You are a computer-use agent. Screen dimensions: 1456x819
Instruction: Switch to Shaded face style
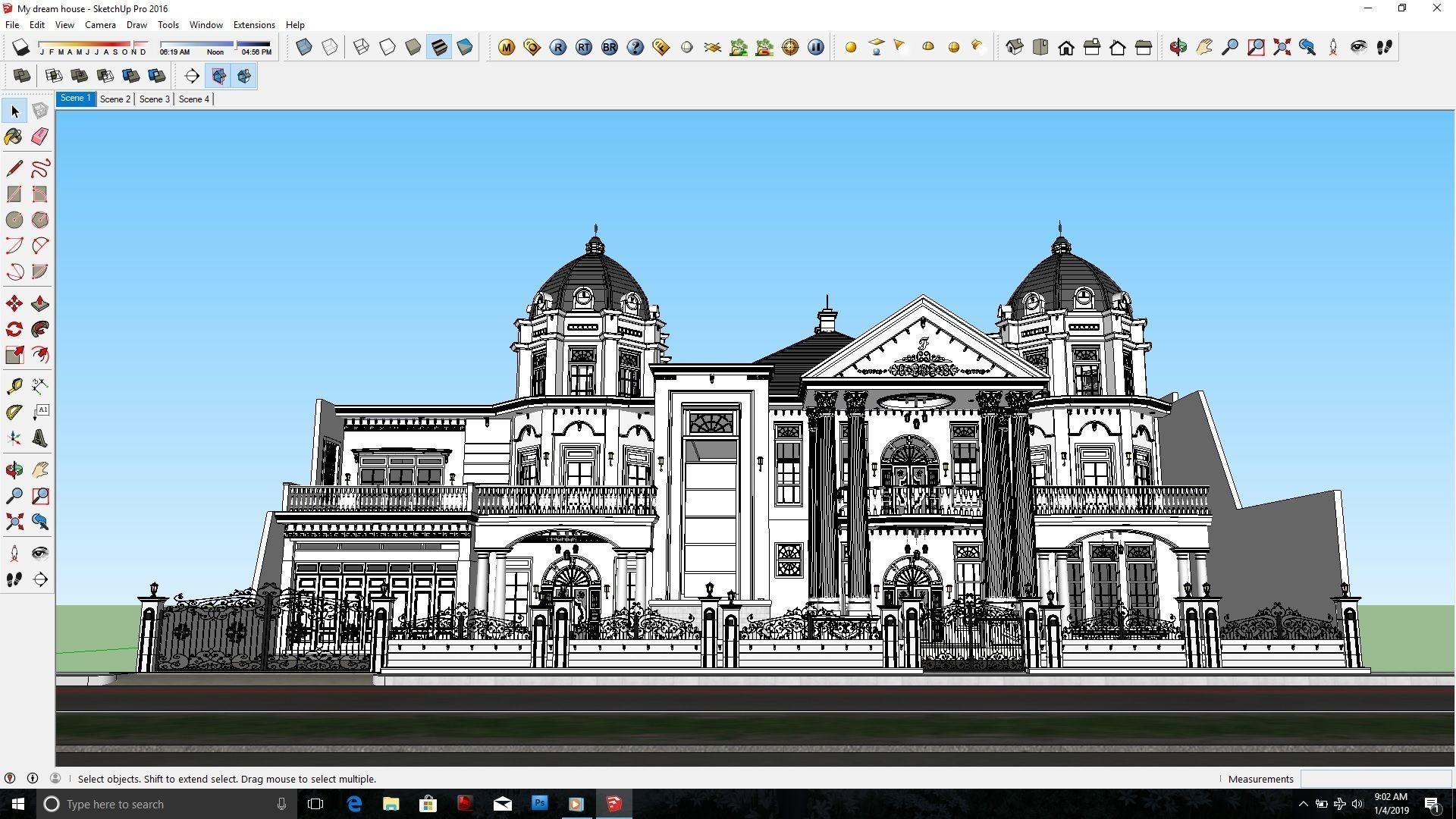point(413,47)
